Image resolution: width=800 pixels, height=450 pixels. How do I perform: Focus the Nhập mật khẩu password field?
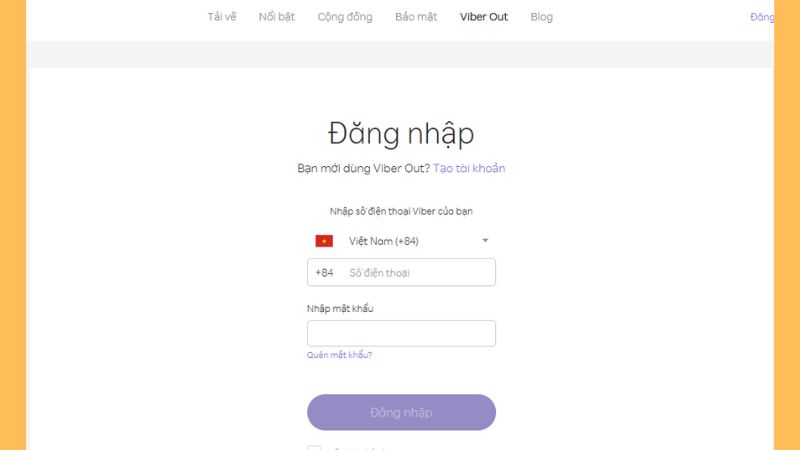click(x=401, y=333)
